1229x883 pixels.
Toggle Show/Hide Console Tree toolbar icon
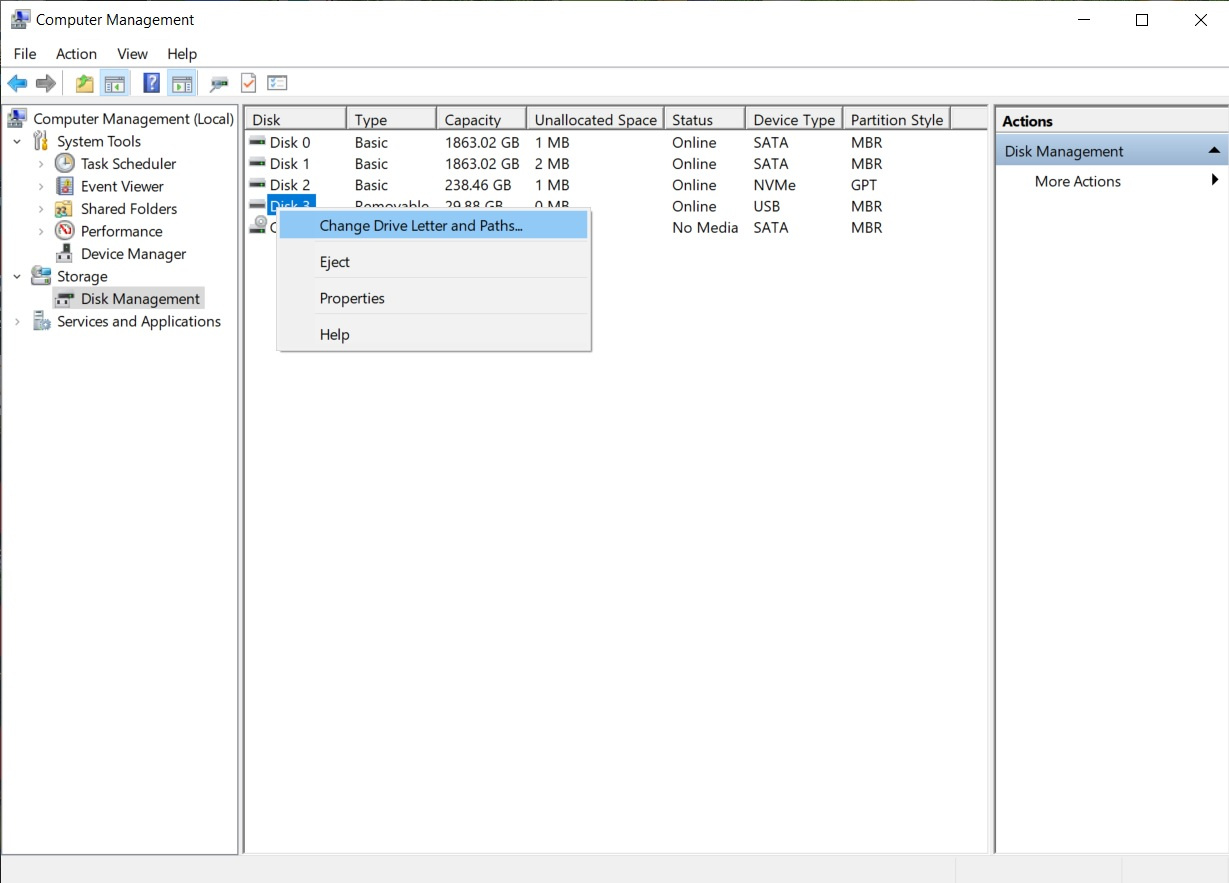[115, 84]
